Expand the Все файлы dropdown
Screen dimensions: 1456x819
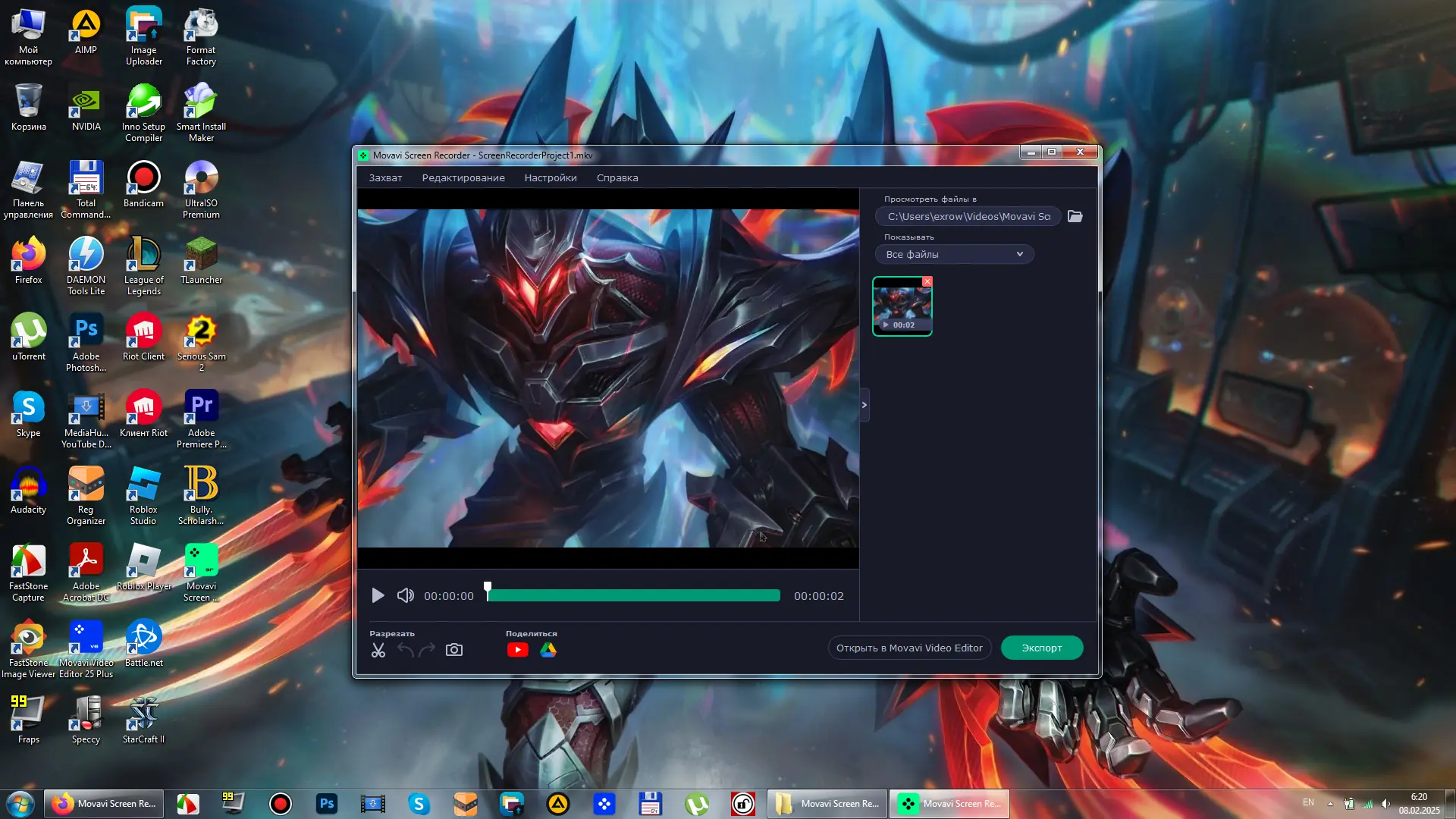954,254
